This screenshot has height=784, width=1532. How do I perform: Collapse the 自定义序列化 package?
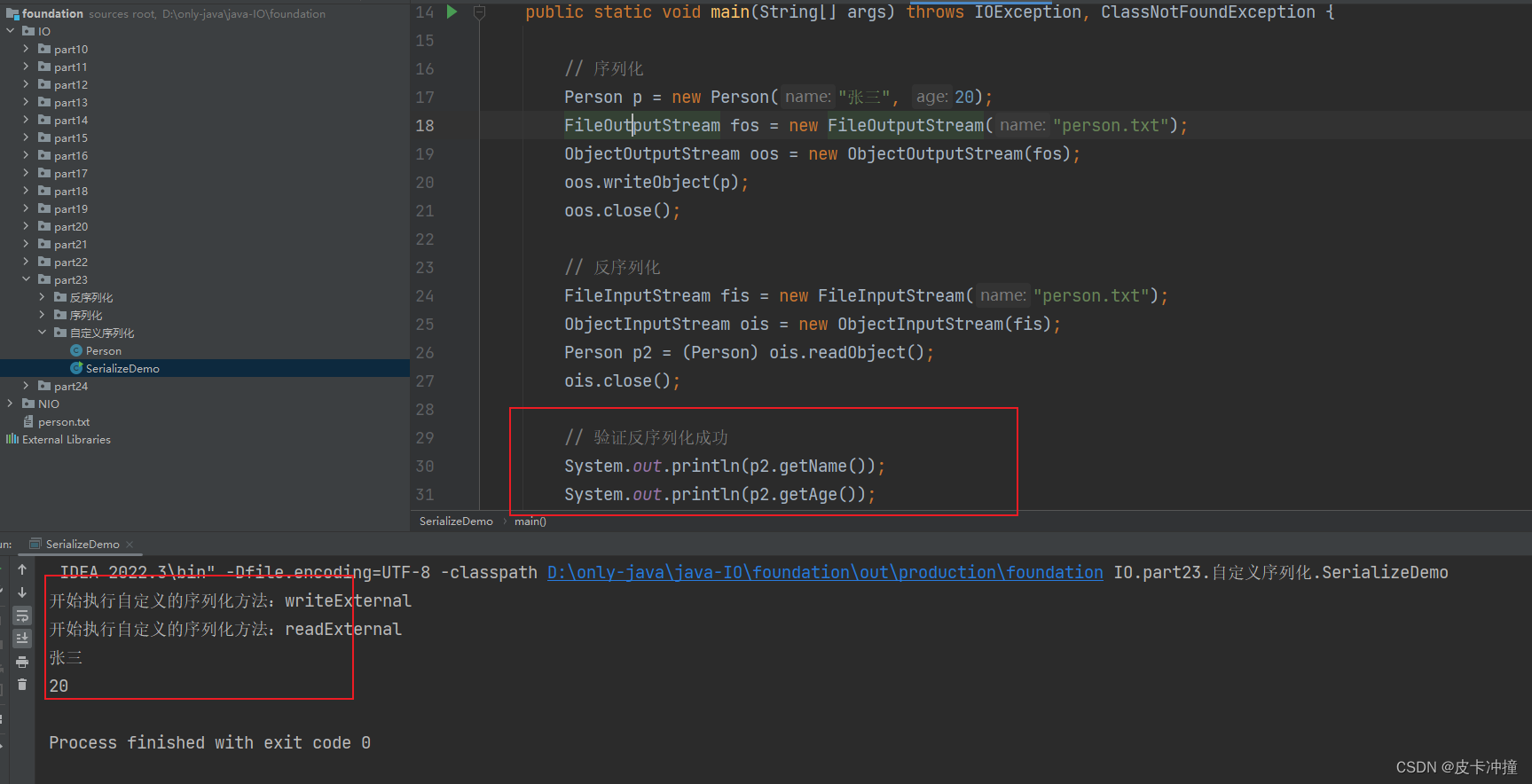43,333
